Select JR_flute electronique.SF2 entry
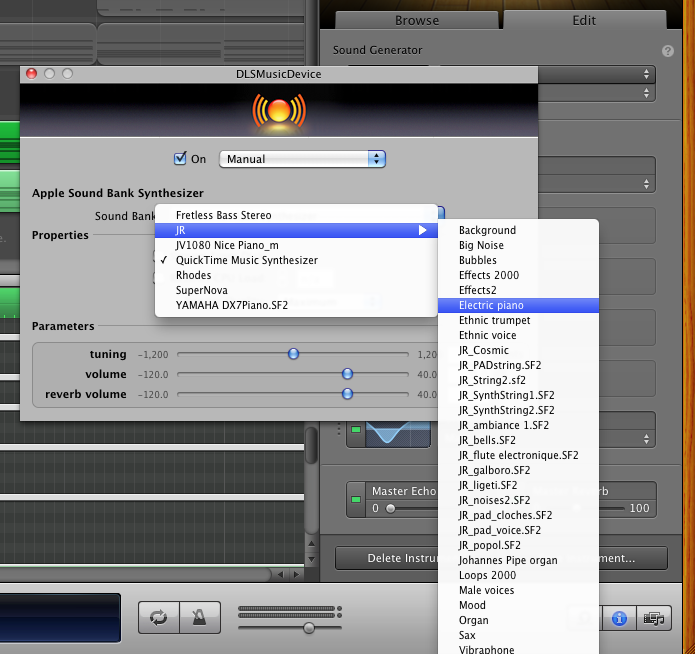This screenshot has width=695, height=654. pos(518,455)
